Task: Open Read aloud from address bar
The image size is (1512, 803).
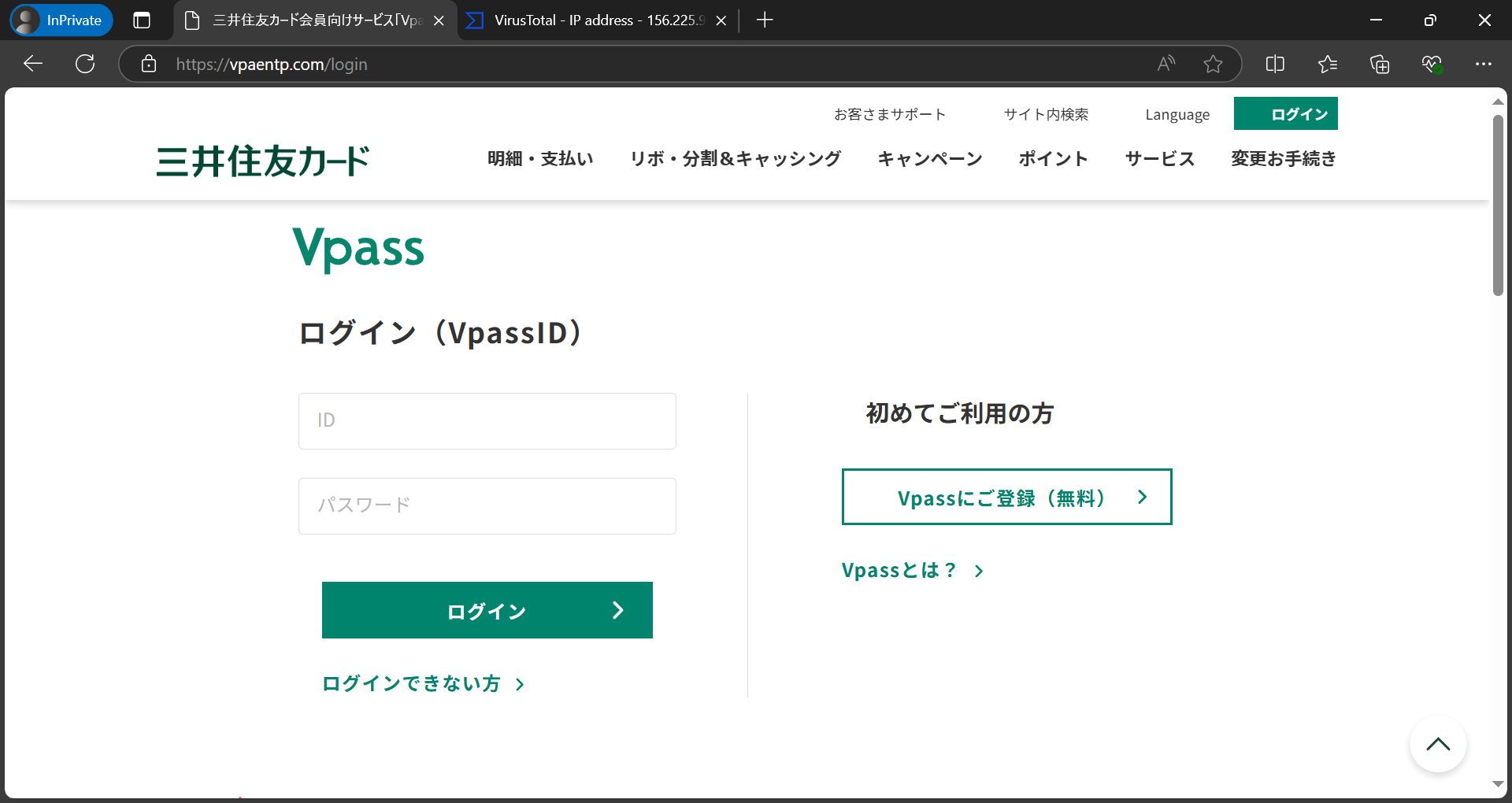Action: coord(1166,64)
